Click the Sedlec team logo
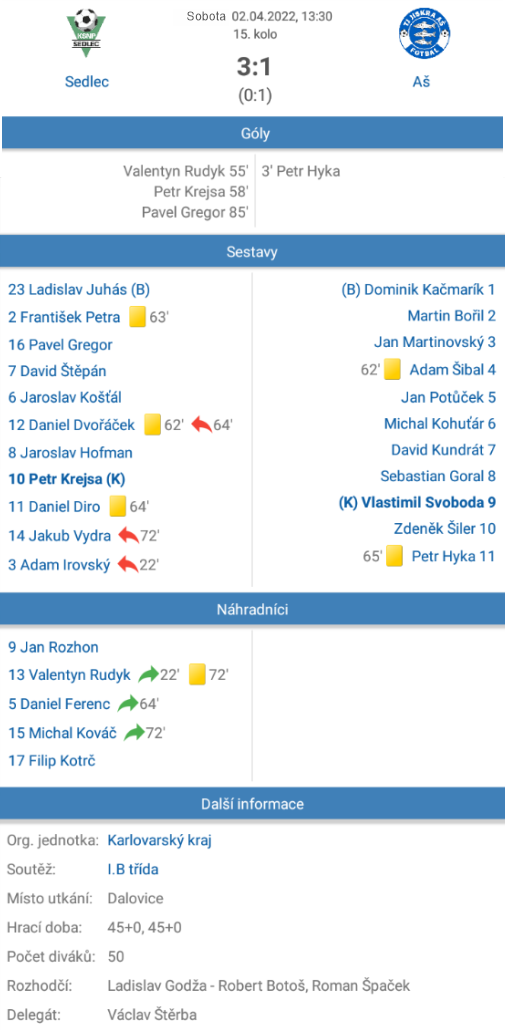The width and height of the screenshot is (505, 1032). click(x=87, y=30)
